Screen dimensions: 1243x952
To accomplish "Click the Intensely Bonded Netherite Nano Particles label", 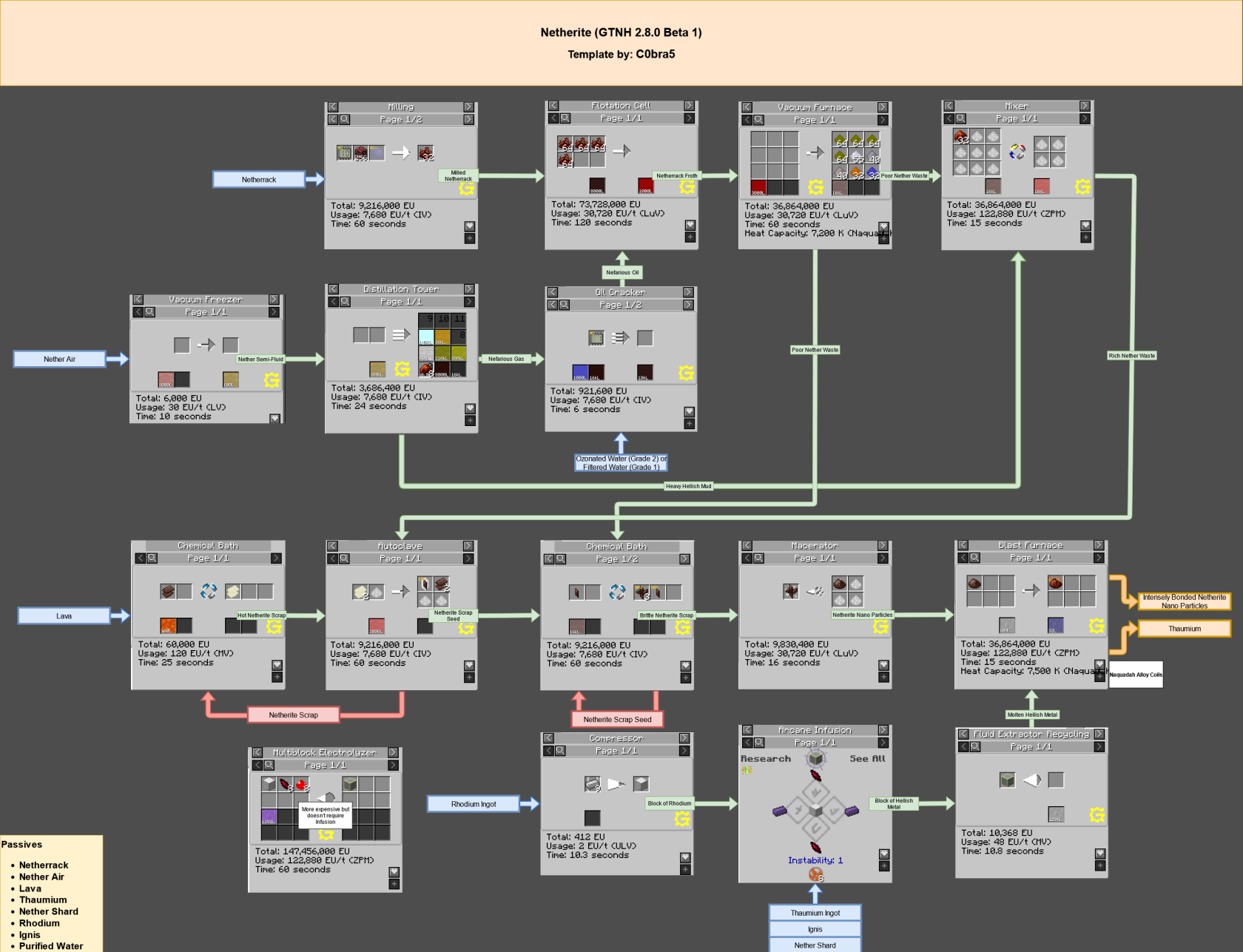I will tap(1185, 601).
